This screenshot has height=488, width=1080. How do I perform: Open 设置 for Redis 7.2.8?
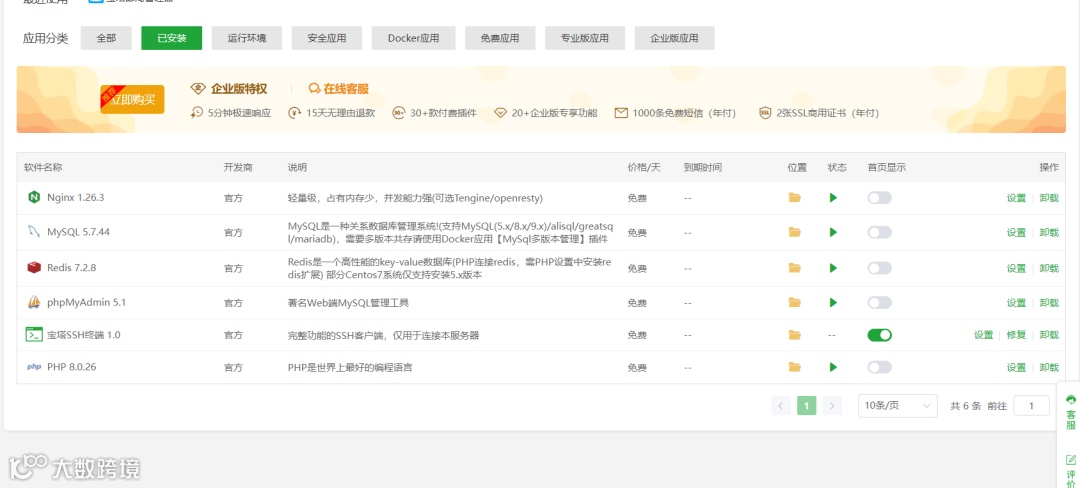pos(1016,268)
